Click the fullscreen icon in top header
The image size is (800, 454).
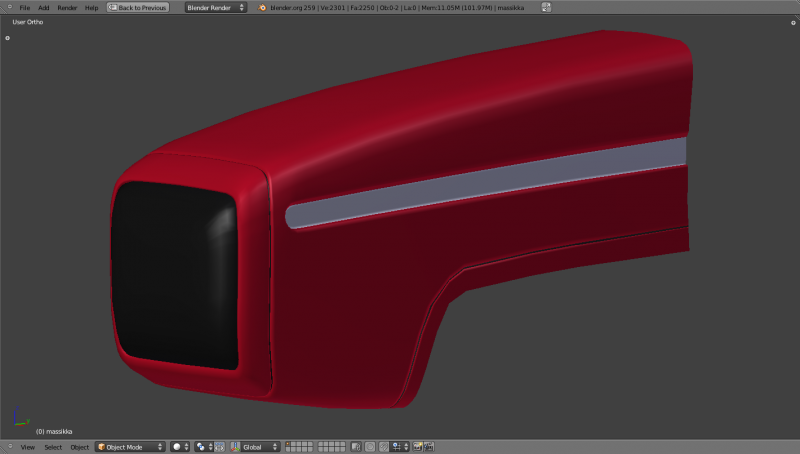pos(546,7)
